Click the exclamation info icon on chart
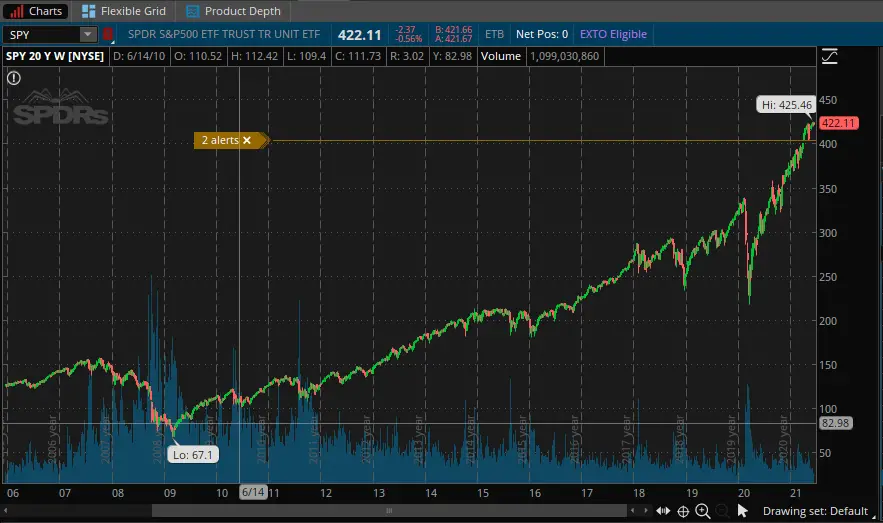 pos(14,78)
